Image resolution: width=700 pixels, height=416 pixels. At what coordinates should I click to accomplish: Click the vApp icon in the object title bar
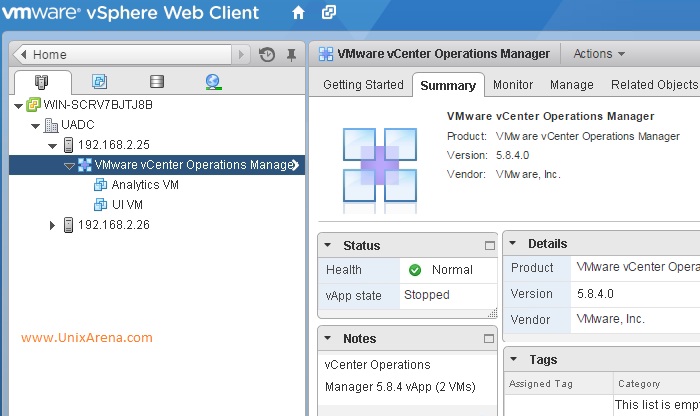click(326, 54)
